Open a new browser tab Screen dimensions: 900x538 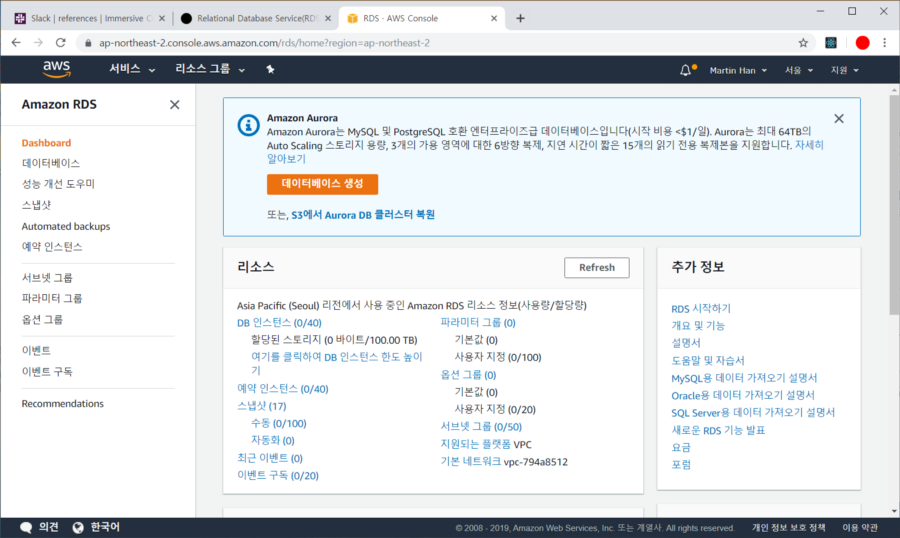click(520, 18)
